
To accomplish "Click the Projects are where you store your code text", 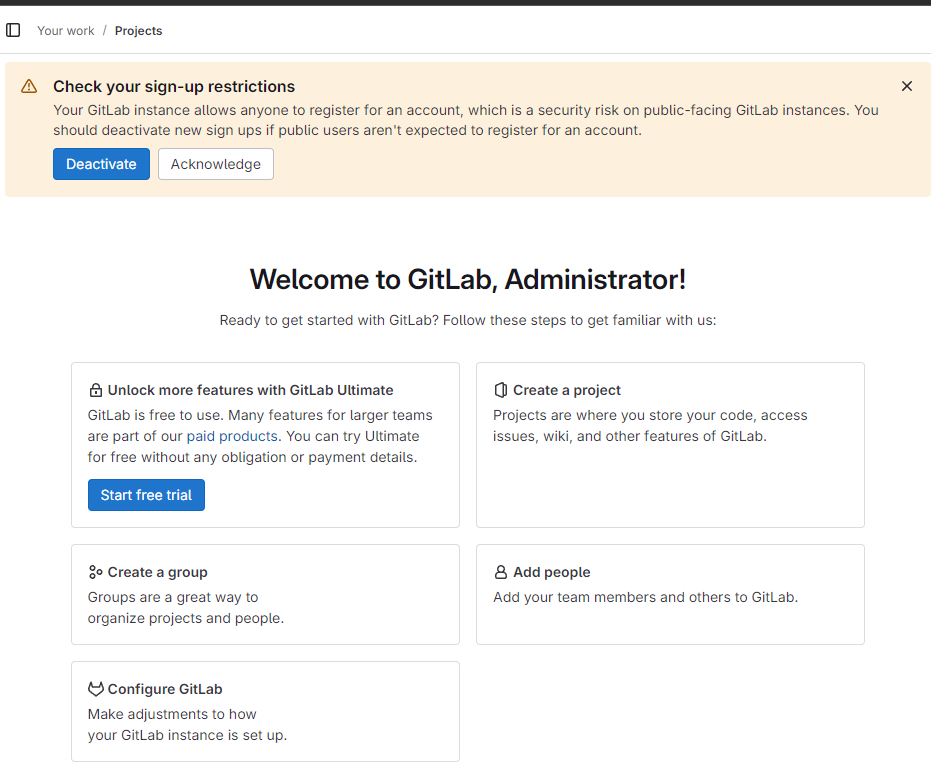I will pos(650,426).
